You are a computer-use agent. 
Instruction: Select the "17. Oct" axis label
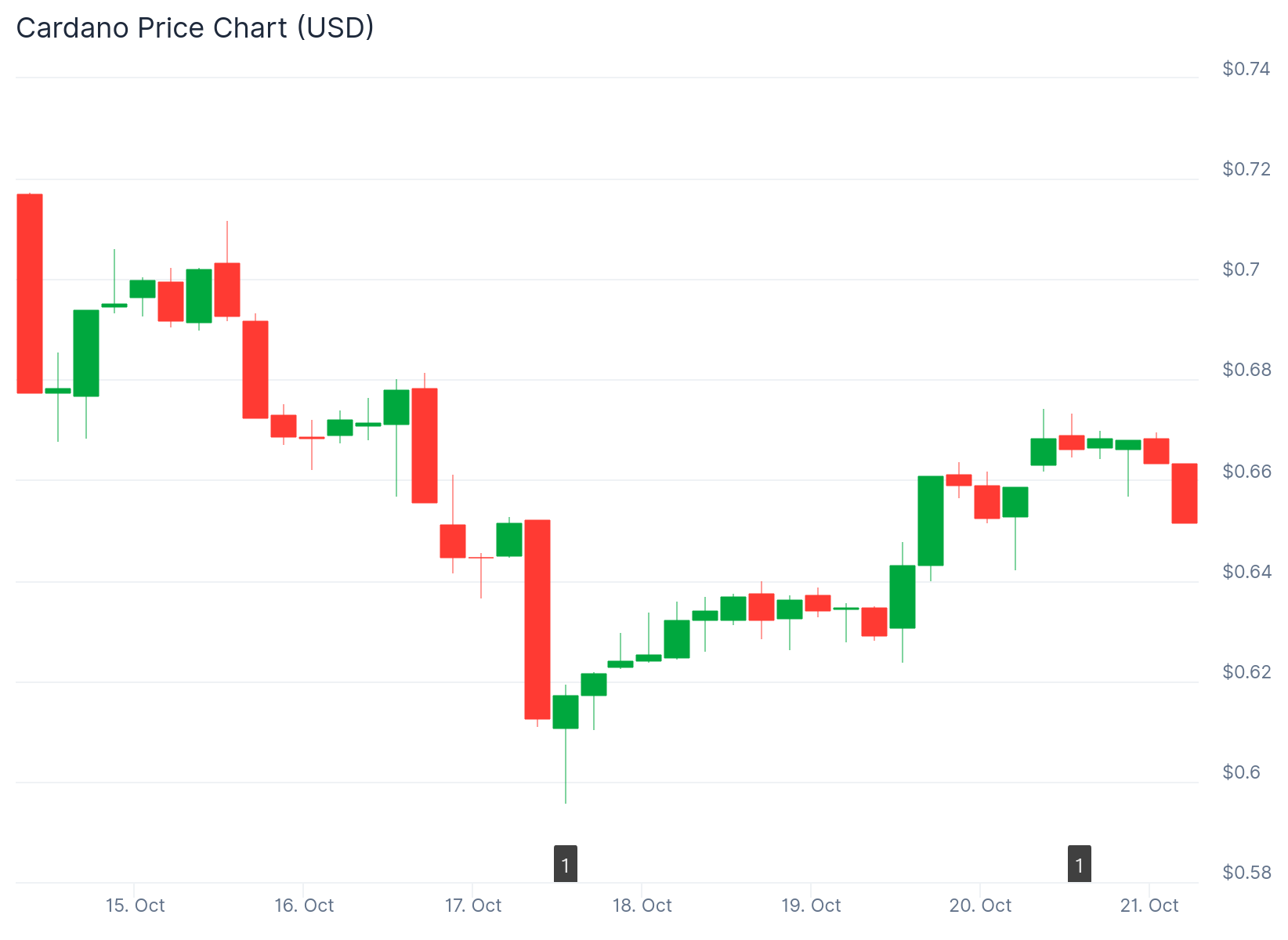(473, 906)
